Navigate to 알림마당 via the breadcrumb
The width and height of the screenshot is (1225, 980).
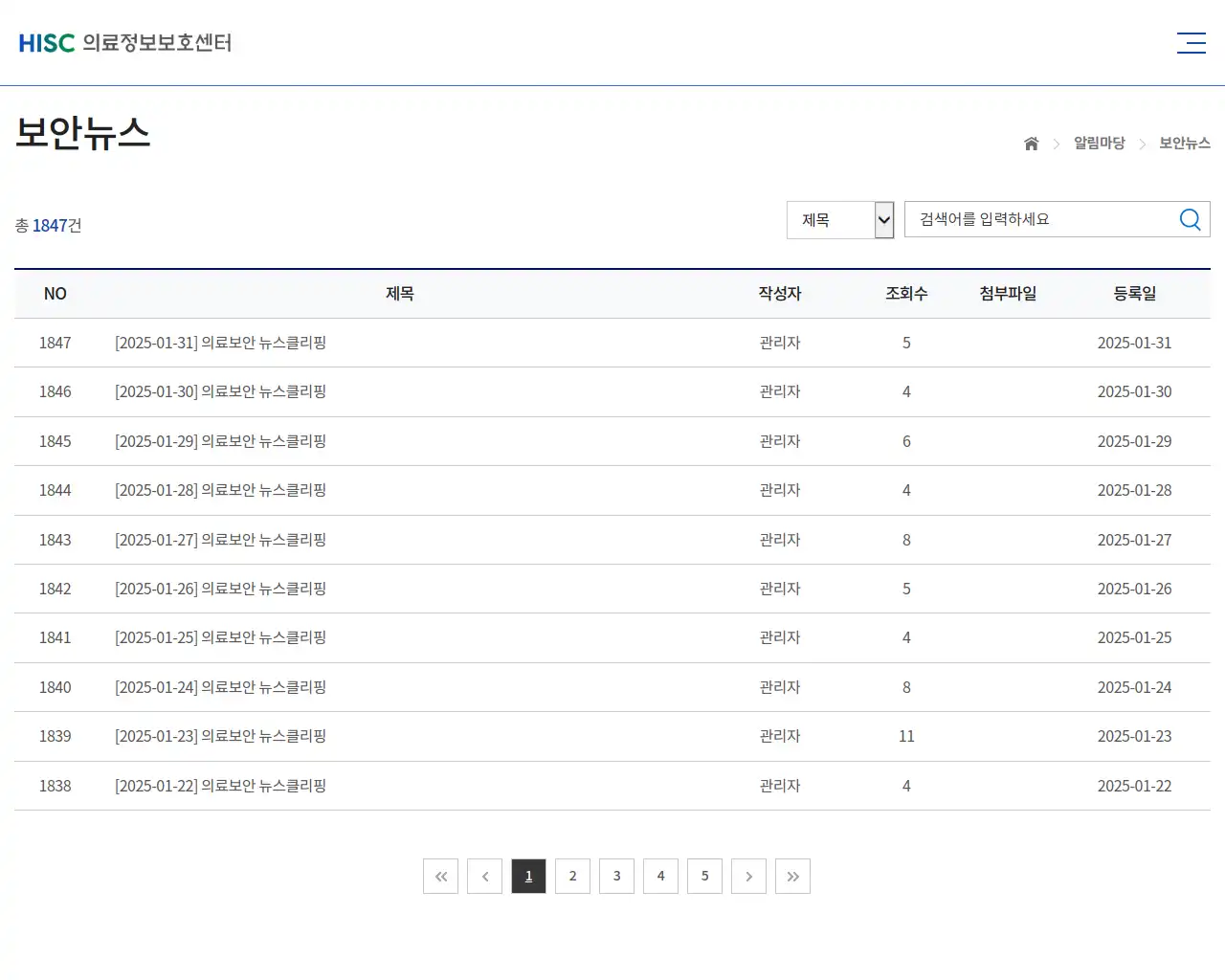coord(1099,143)
